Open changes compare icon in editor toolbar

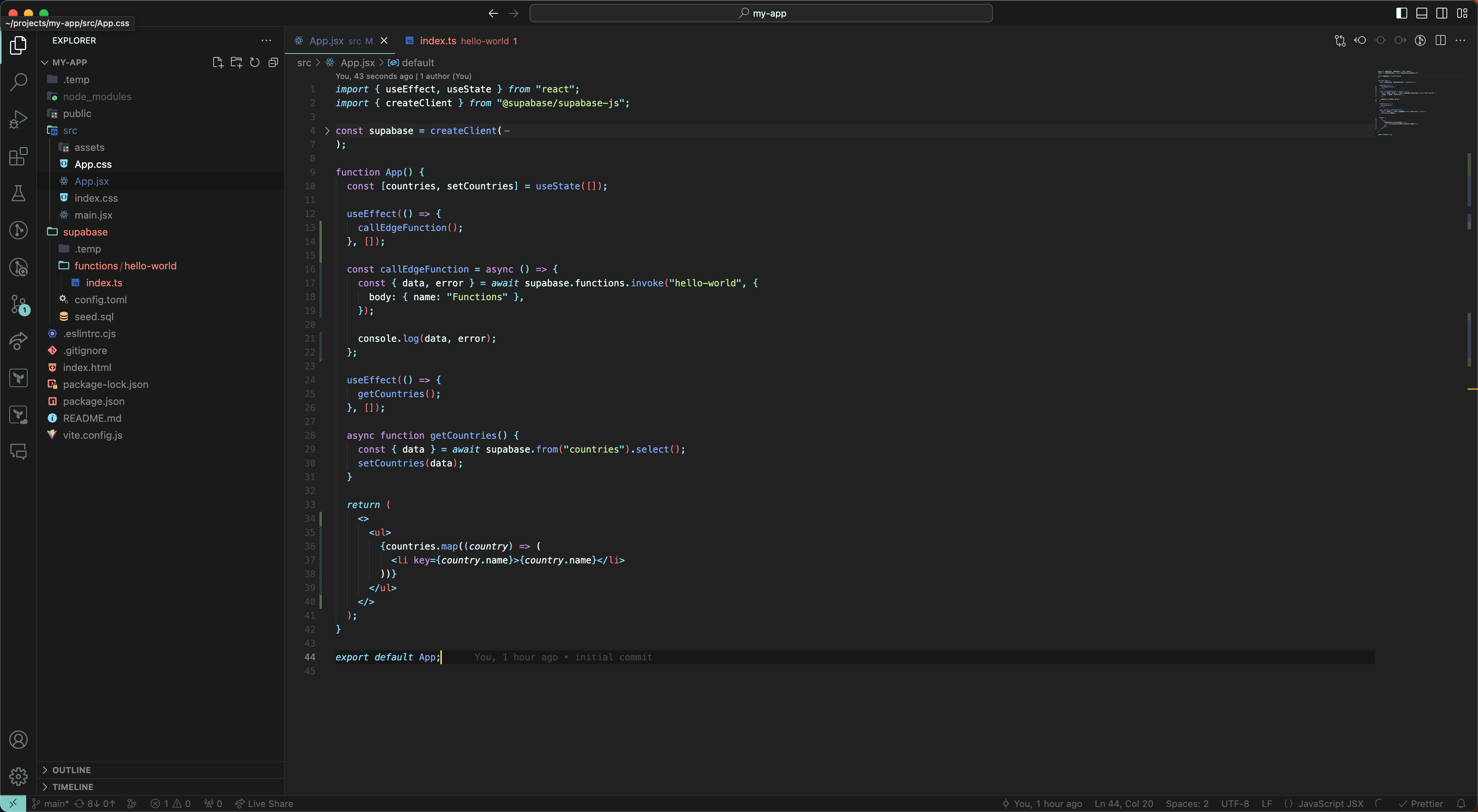1340,40
